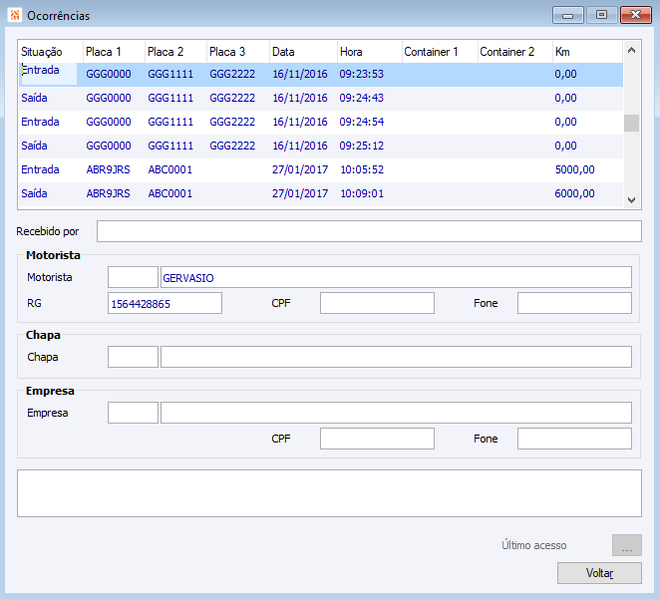Viewport: 660px width, 599px height.
Task: Click the Placa 3 column header
Action: (238, 52)
